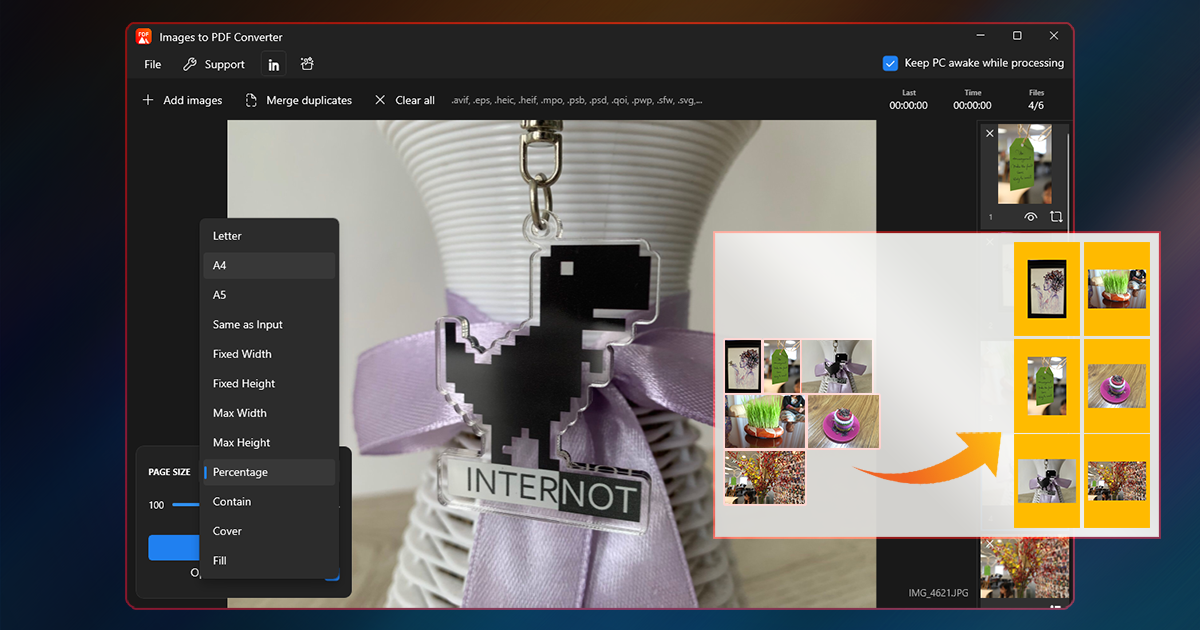Click Merge duplicates in the toolbar
Image resolution: width=1200 pixels, height=630 pixels.
click(298, 100)
